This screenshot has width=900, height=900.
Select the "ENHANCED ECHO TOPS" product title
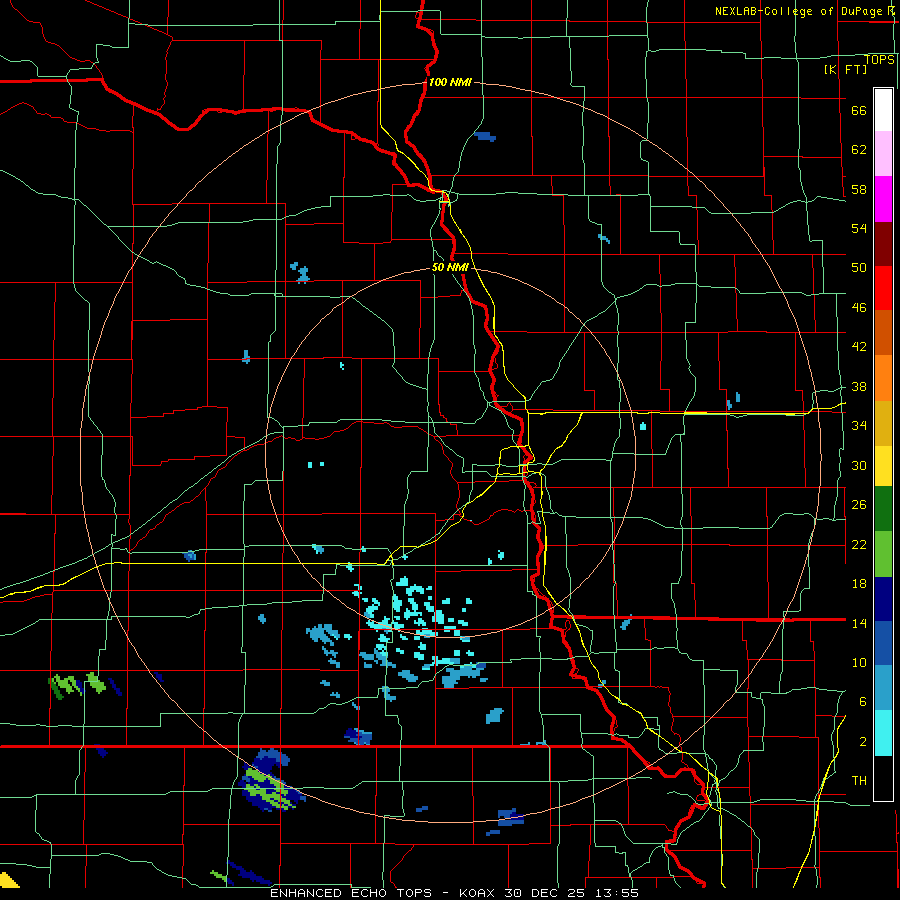[351, 893]
